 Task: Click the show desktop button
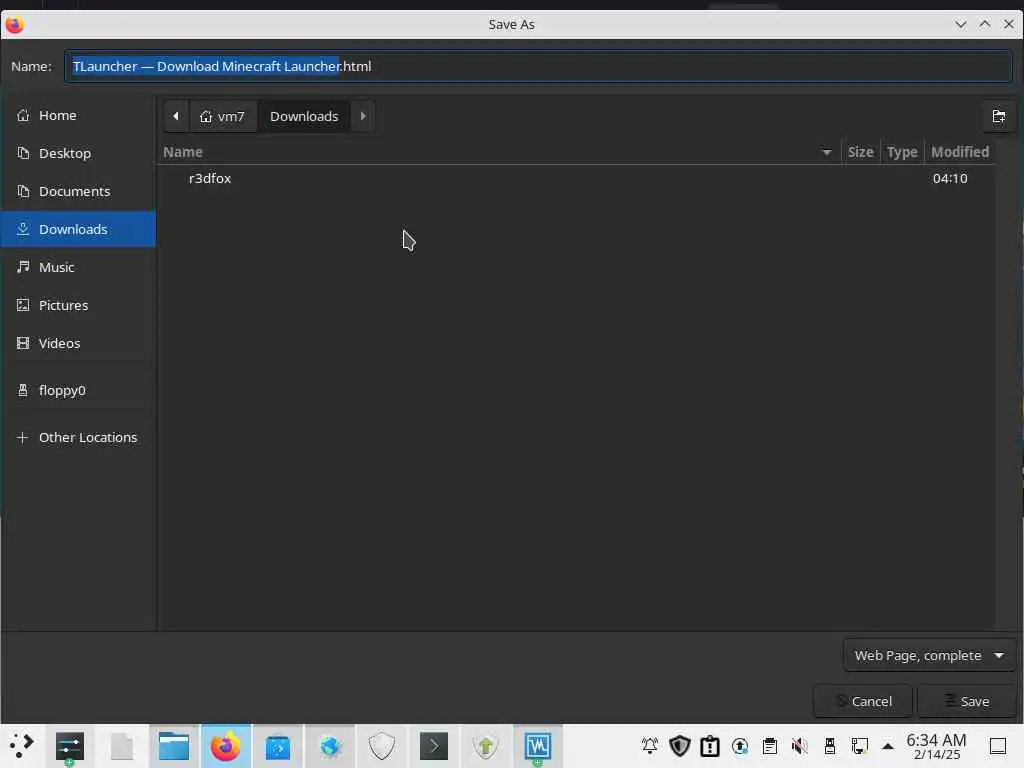pos(998,746)
